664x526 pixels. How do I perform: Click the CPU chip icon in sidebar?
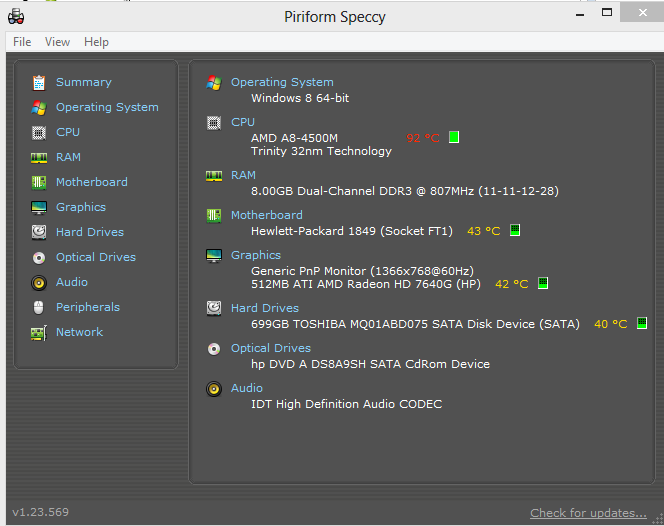[x=39, y=133]
